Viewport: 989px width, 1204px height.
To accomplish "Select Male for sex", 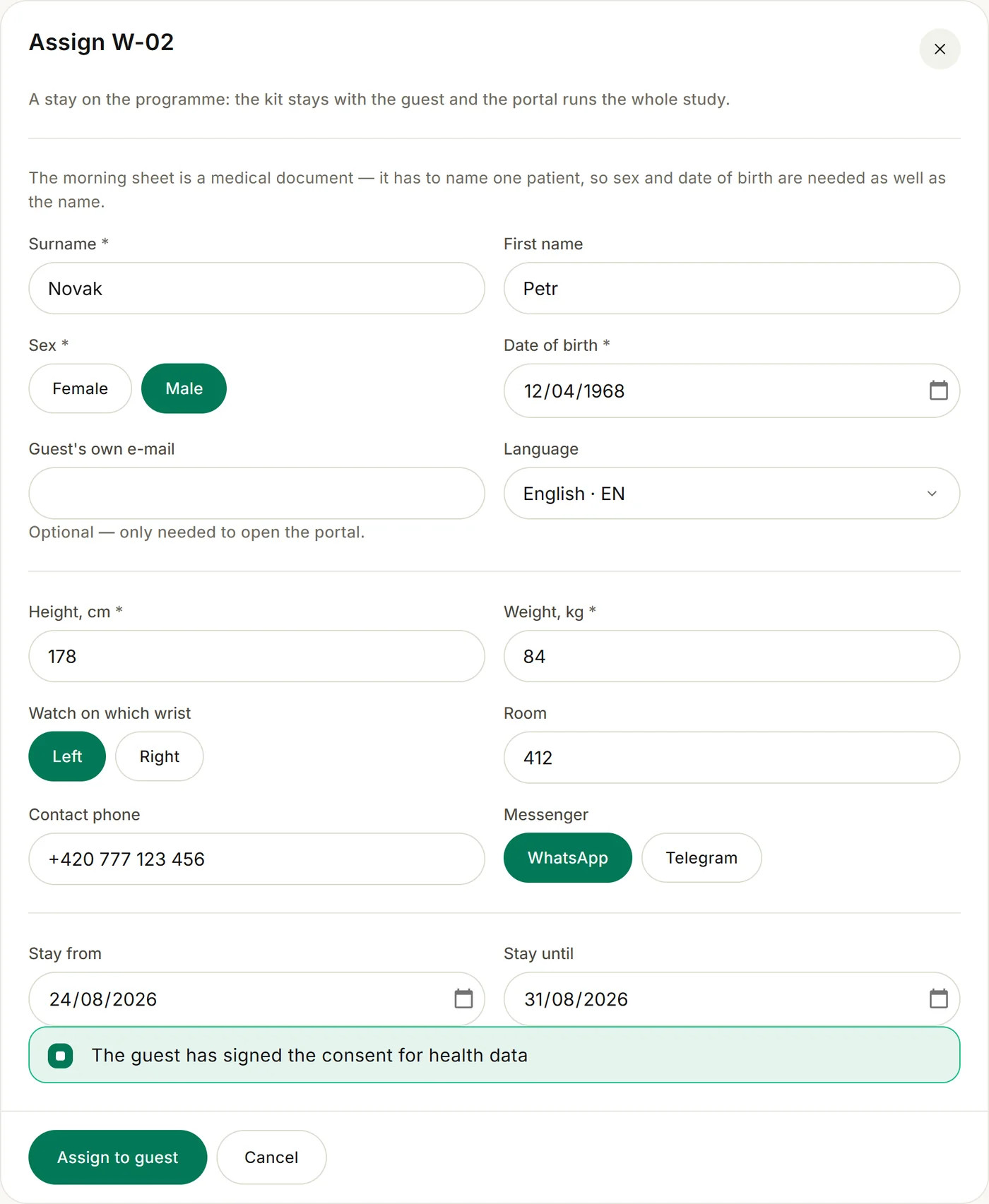I will pyautogui.click(x=184, y=388).
